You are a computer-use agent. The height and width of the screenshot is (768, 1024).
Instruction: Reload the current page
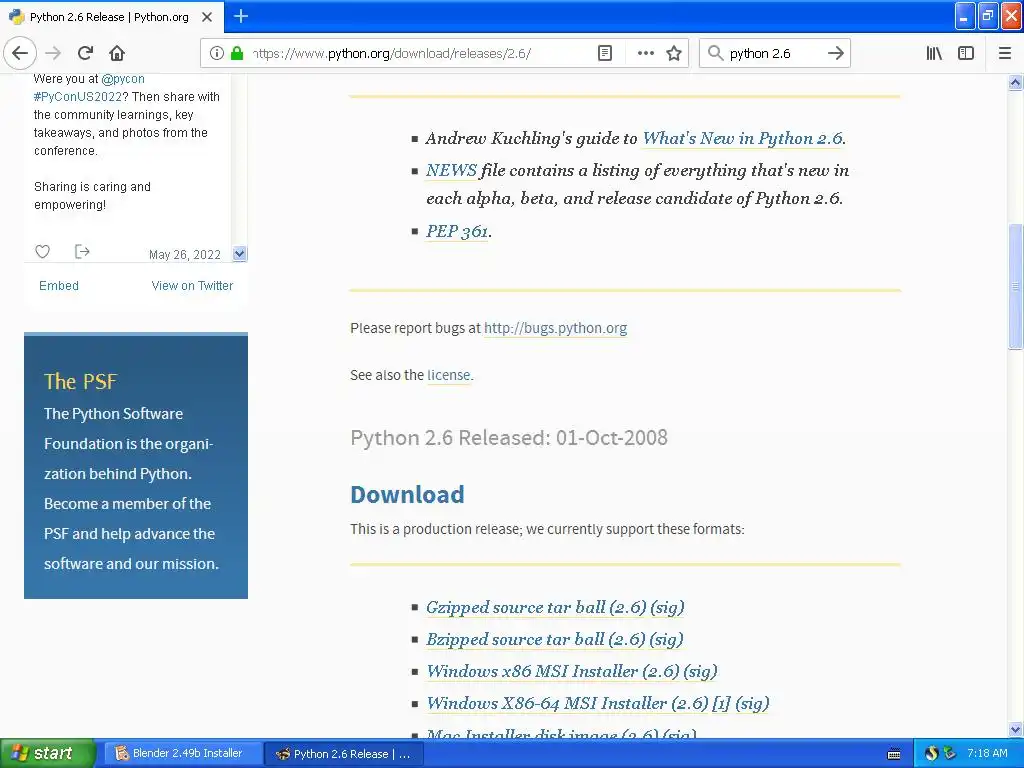click(x=85, y=53)
